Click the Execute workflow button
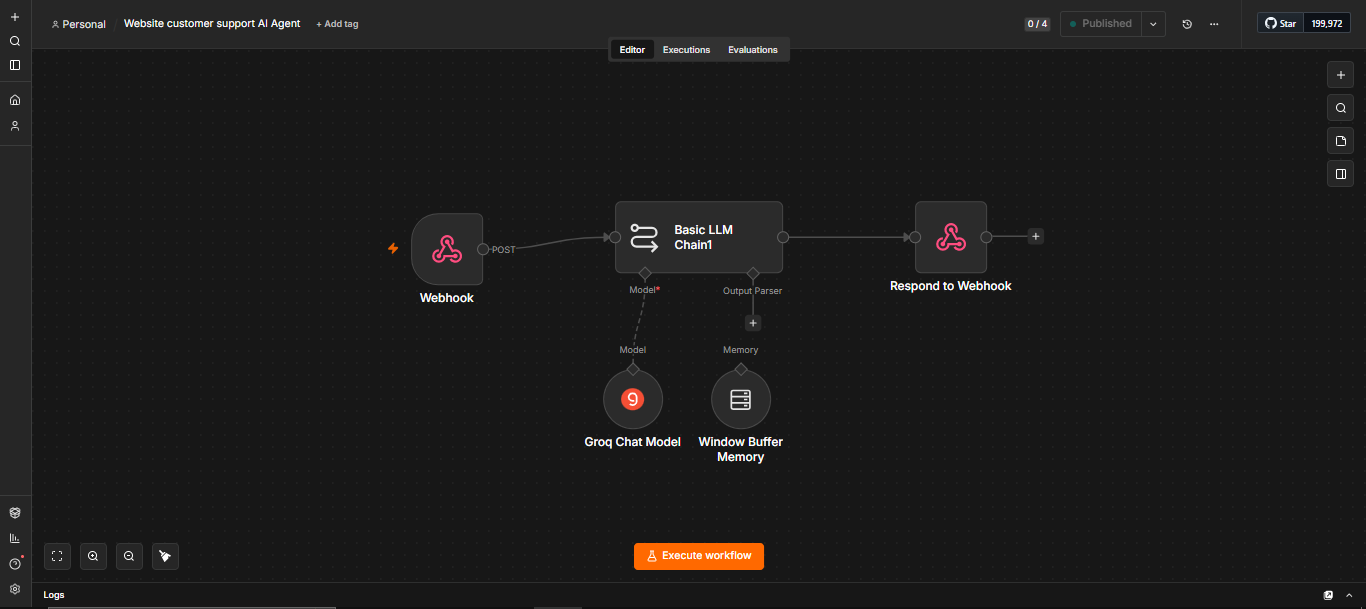 (699, 556)
